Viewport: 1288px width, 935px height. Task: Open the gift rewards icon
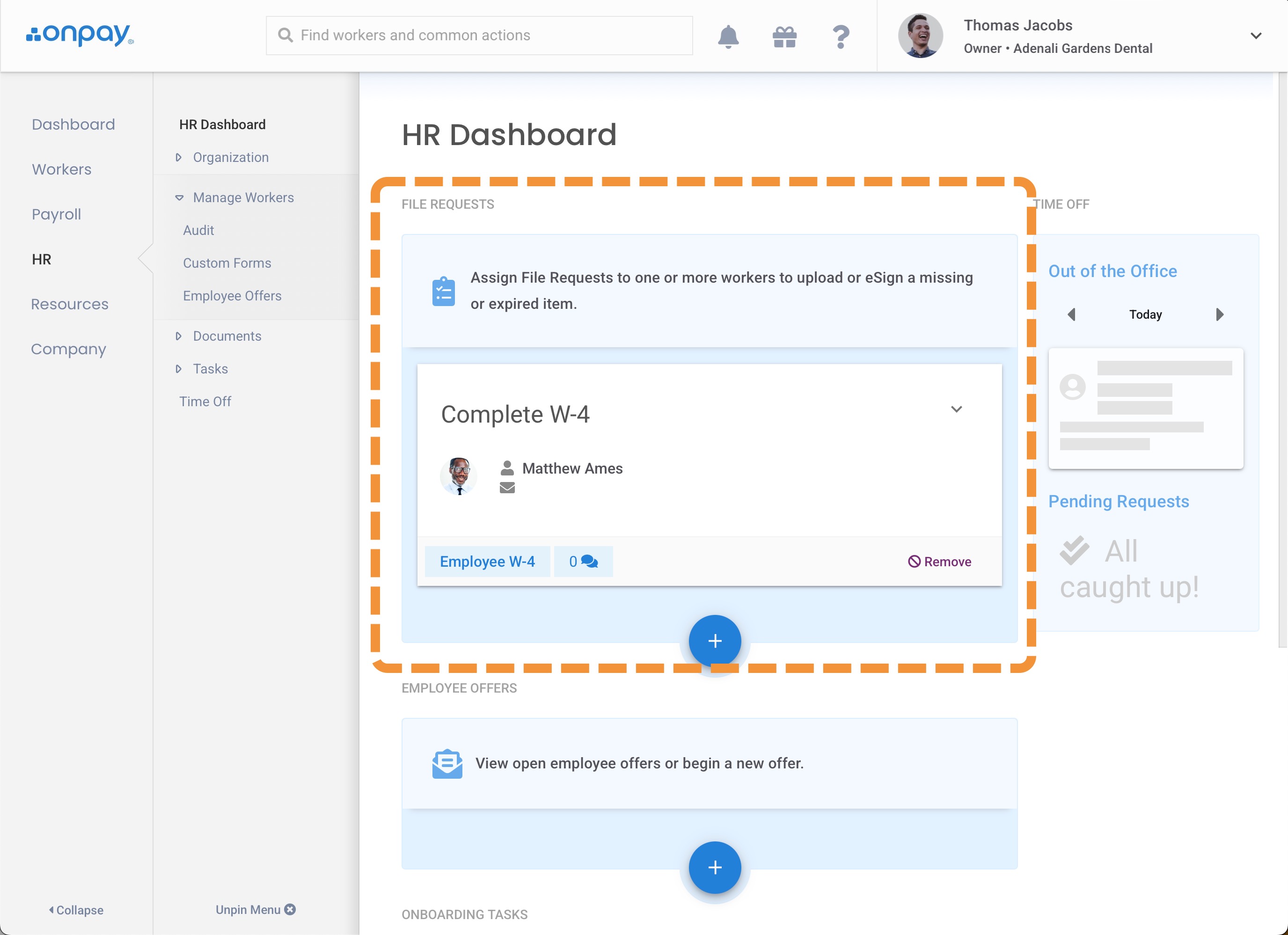784,37
